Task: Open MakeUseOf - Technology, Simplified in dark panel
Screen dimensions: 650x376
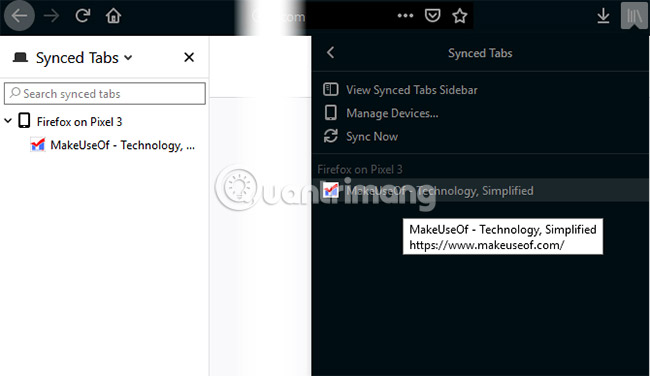Action: [x=480, y=190]
